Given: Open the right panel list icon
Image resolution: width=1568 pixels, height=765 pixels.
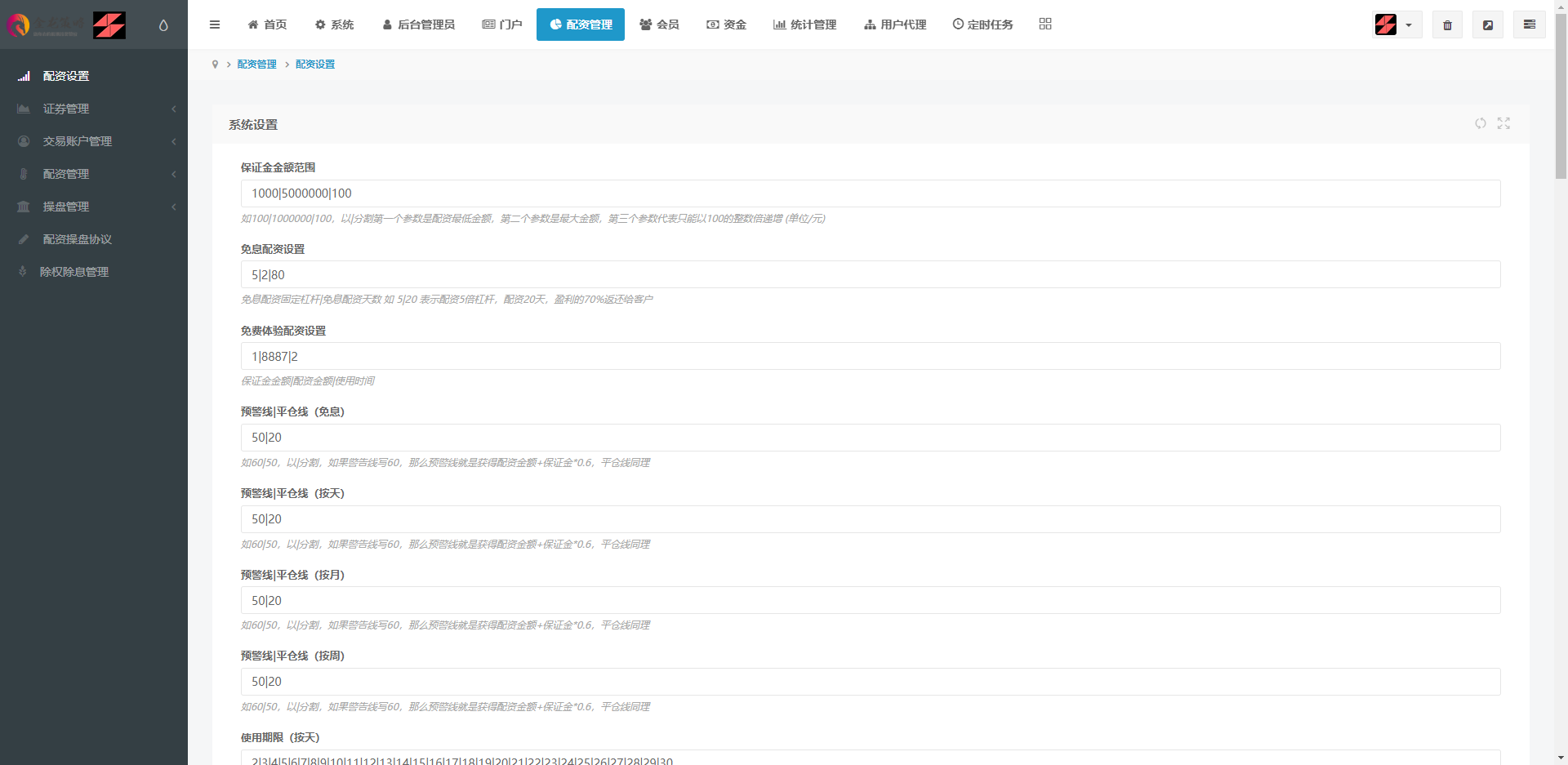Looking at the screenshot, I should (x=1530, y=24).
